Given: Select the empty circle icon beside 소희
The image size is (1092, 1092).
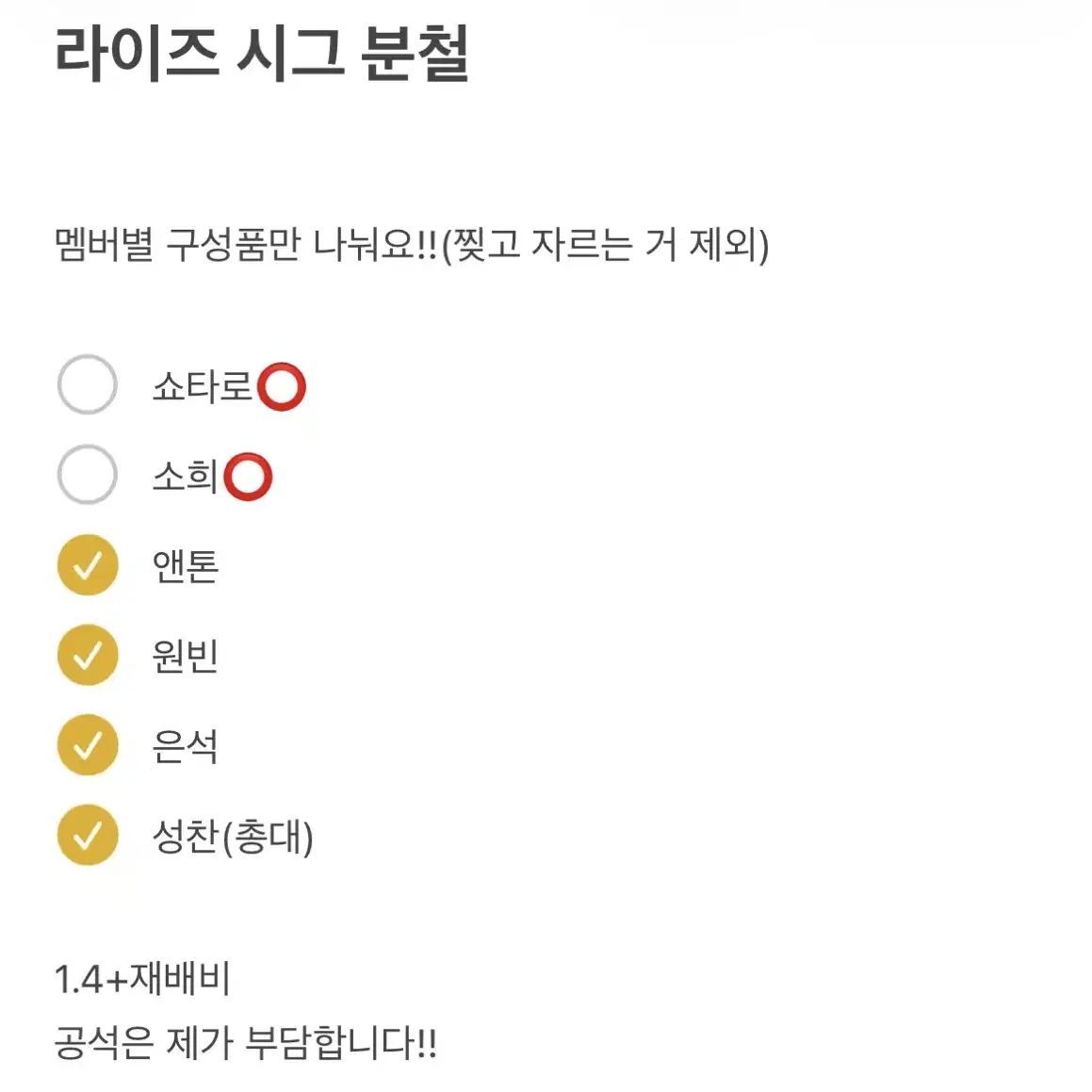Looking at the screenshot, I should coord(87,475).
